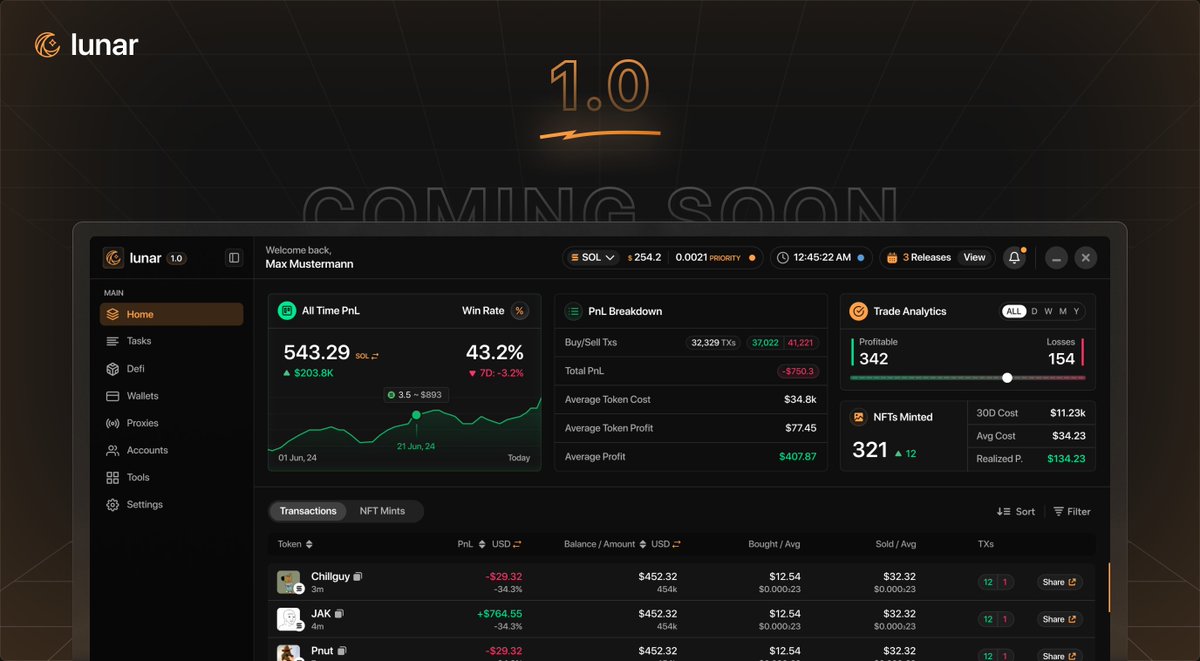Click the JAK PnL +$764.55
This screenshot has height=661, width=1200.
point(499,613)
